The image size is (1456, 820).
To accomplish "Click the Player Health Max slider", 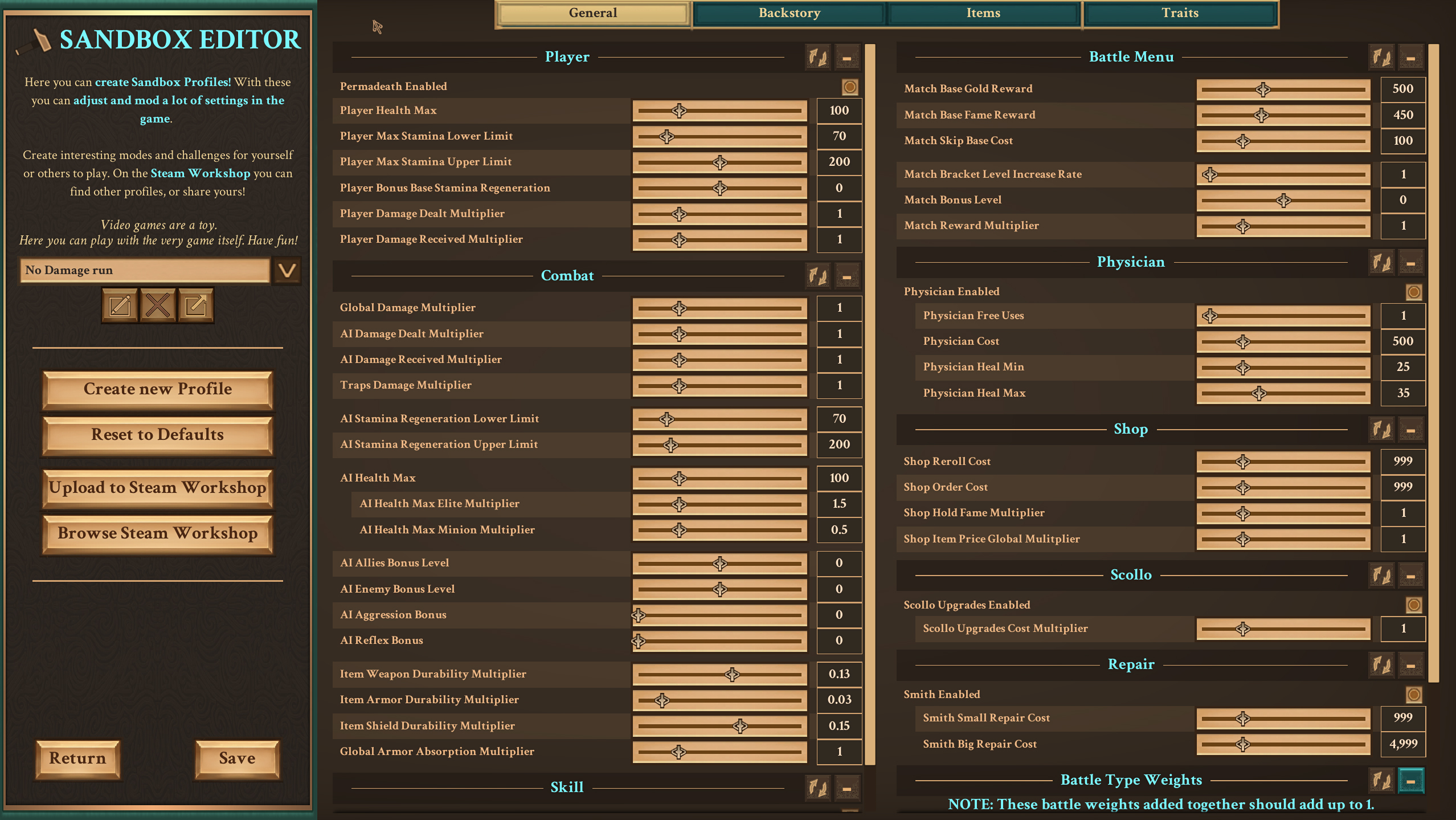I will pyautogui.click(x=719, y=111).
